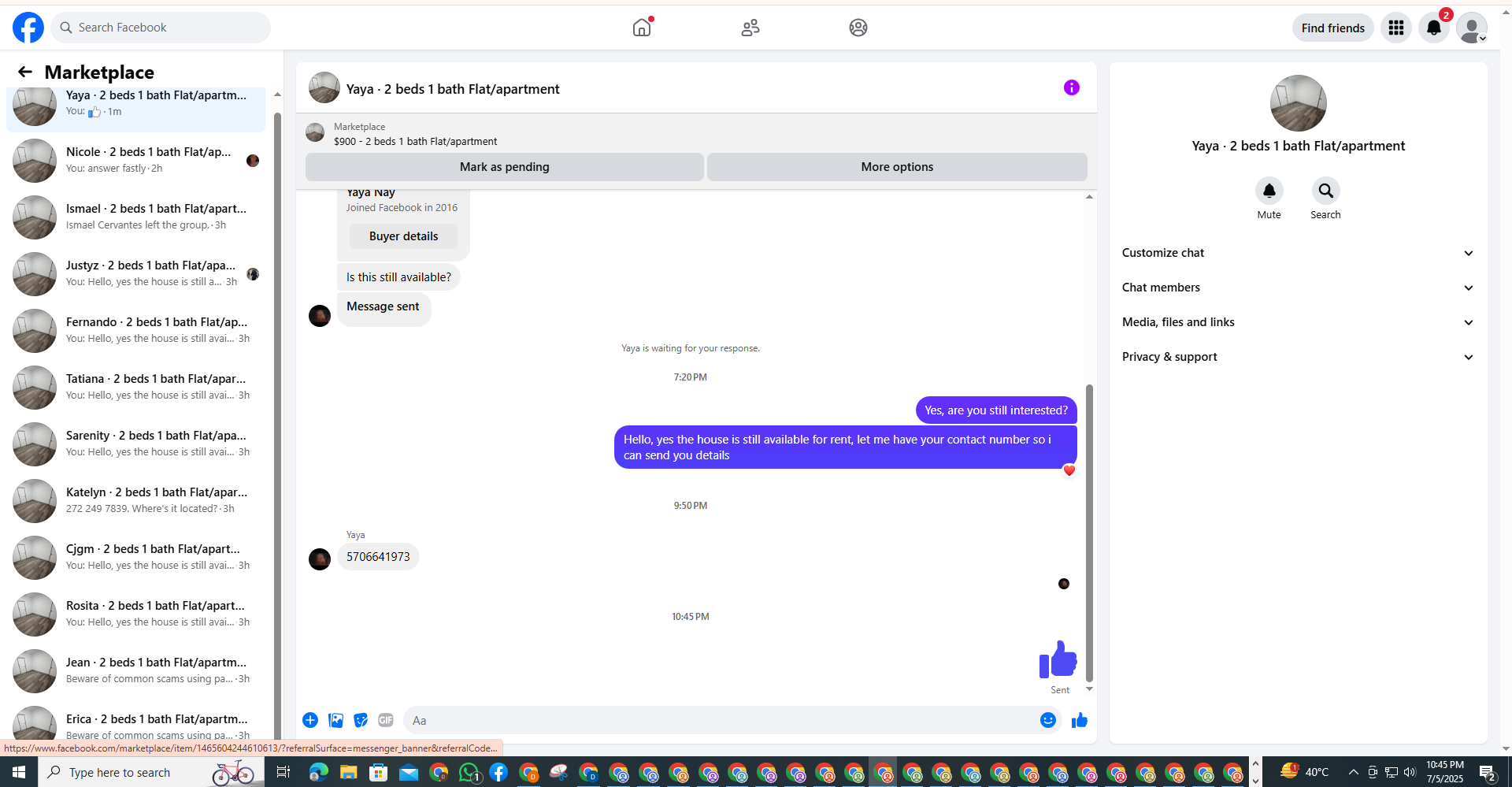Open File Explorer from the taskbar
Image resolution: width=1512 pixels, height=787 pixels.
click(x=348, y=773)
